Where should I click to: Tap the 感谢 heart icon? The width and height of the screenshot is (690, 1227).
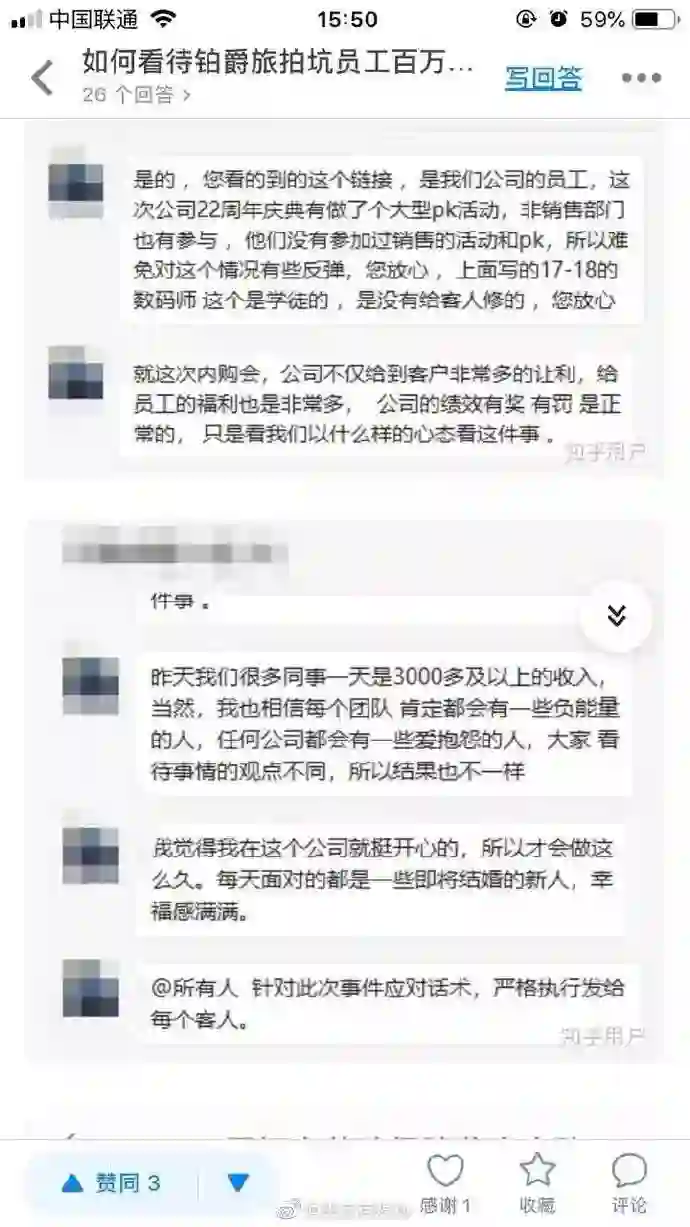coord(445,1171)
